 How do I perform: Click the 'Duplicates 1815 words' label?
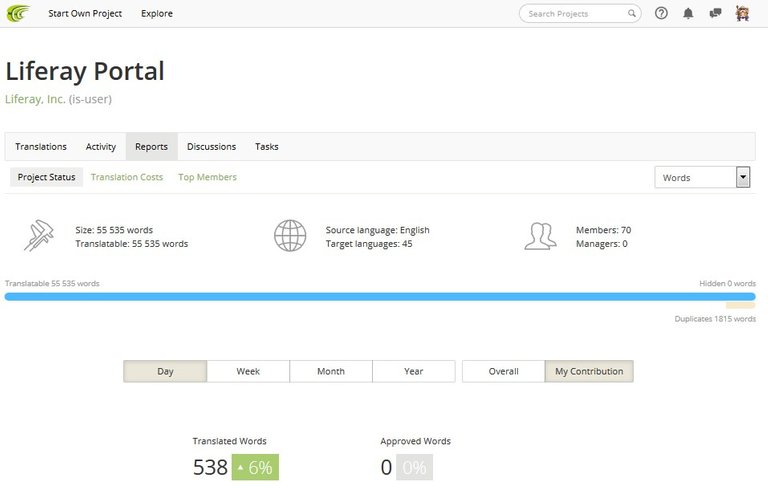point(715,318)
